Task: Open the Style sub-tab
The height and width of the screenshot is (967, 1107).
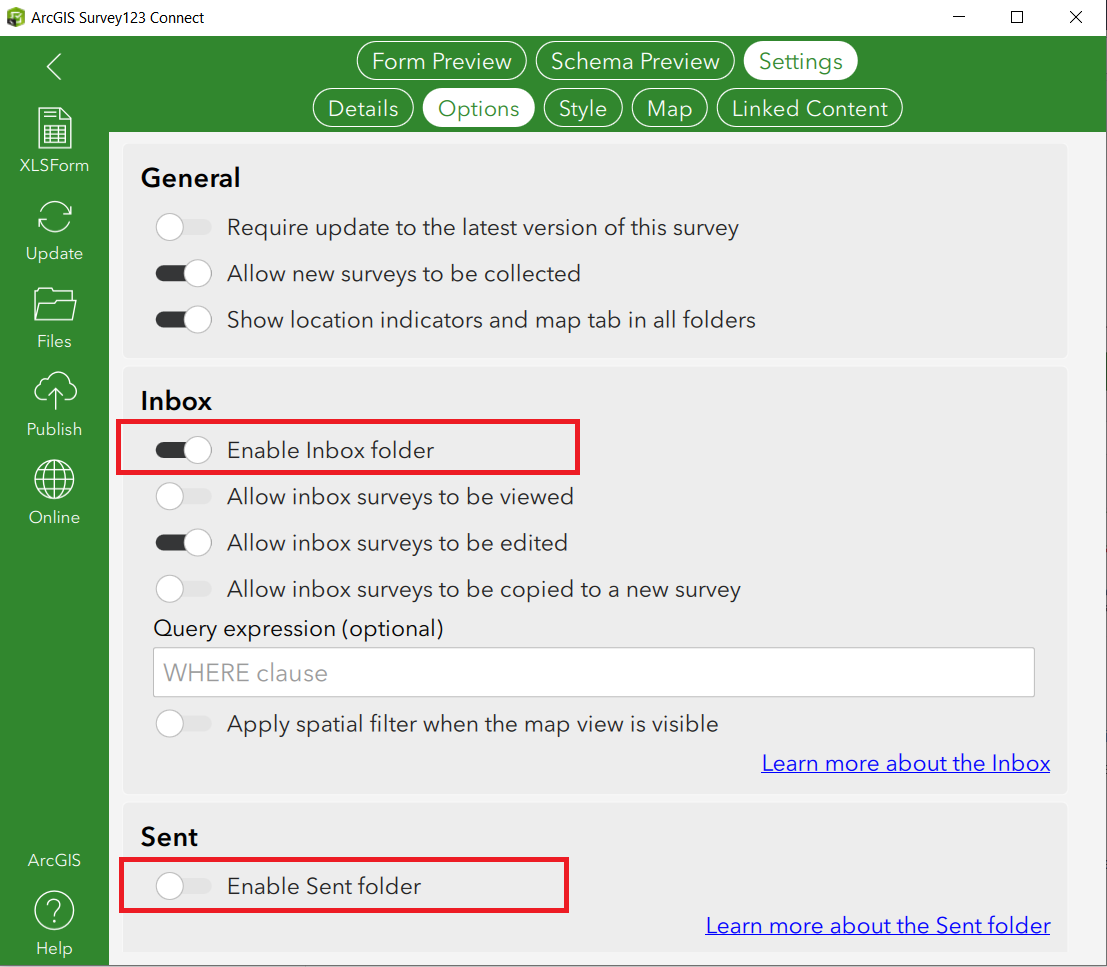Action: pos(582,108)
